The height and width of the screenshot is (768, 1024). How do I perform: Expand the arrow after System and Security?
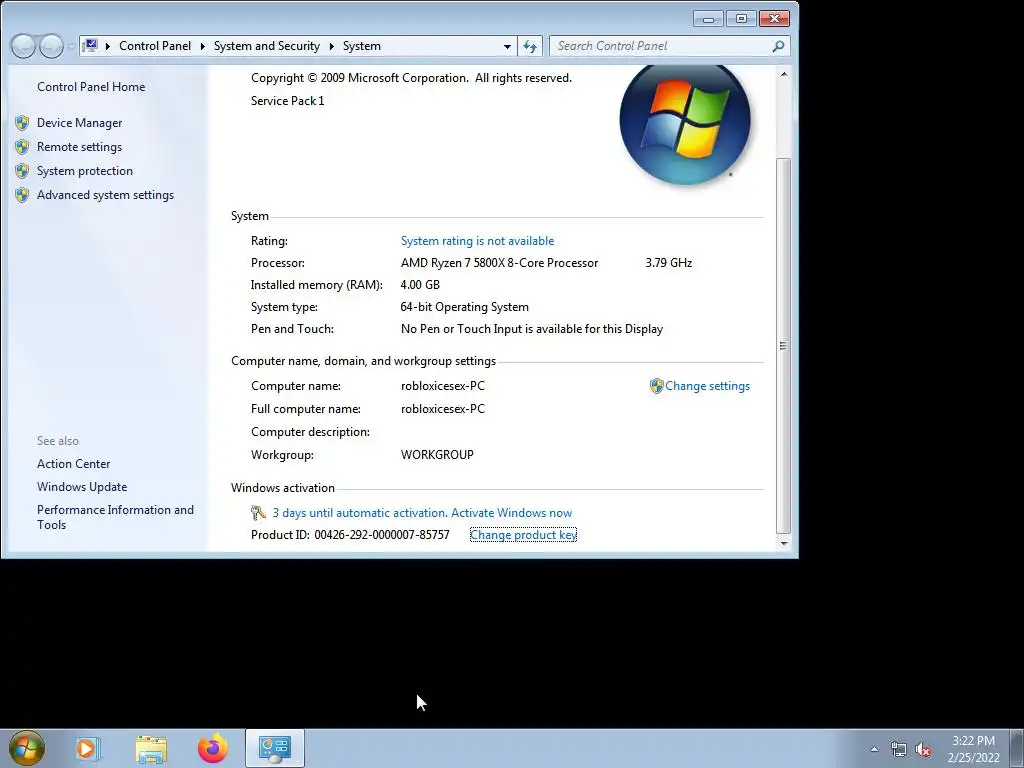pyautogui.click(x=332, y=46)
